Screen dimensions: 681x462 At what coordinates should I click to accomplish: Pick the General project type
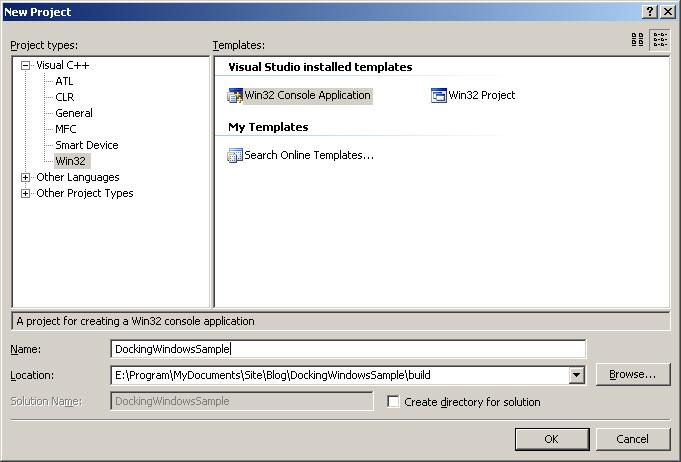point(74,113)
